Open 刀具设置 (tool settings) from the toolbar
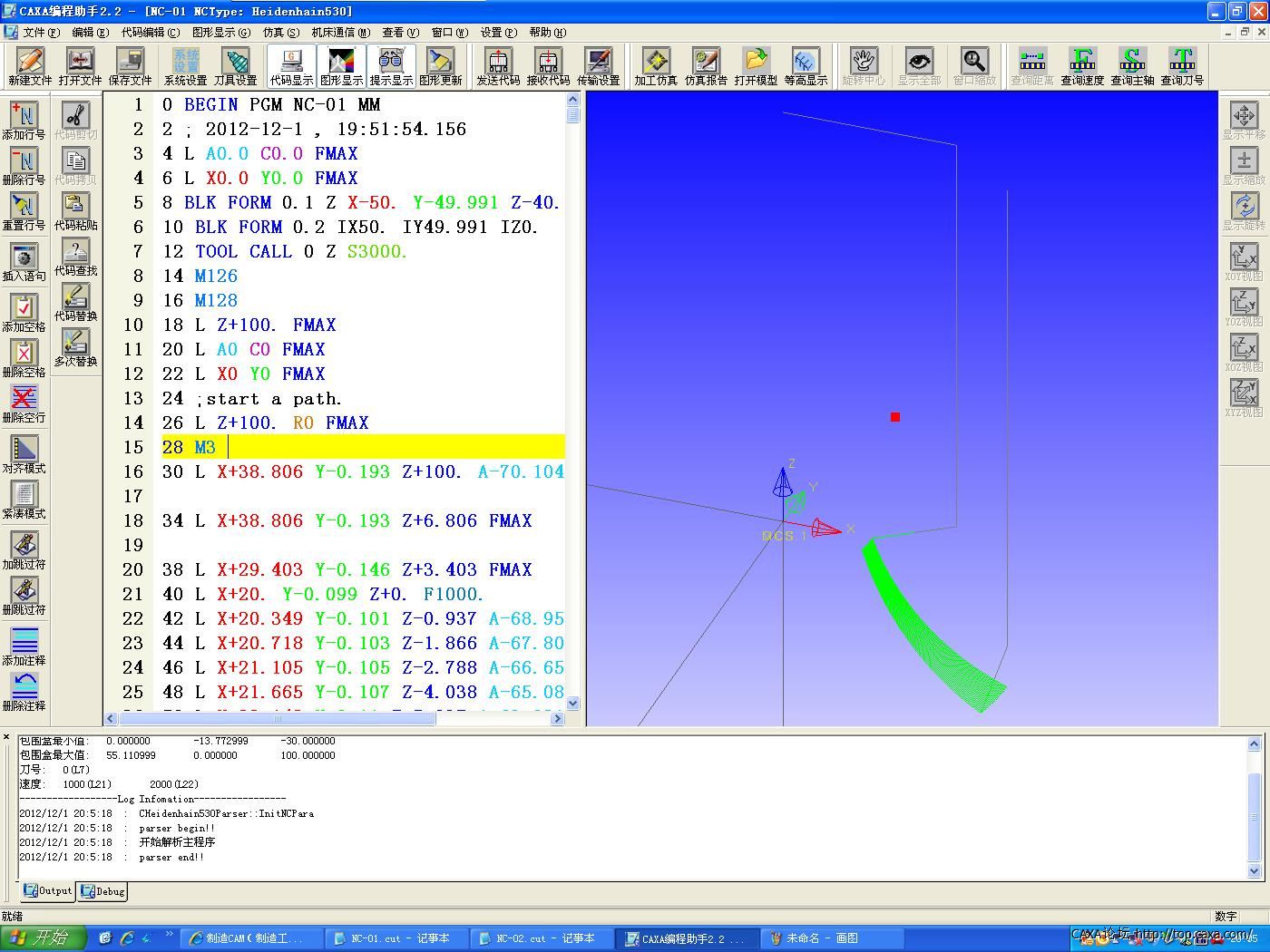1270x952 pixels. click(x=236, y=66)
